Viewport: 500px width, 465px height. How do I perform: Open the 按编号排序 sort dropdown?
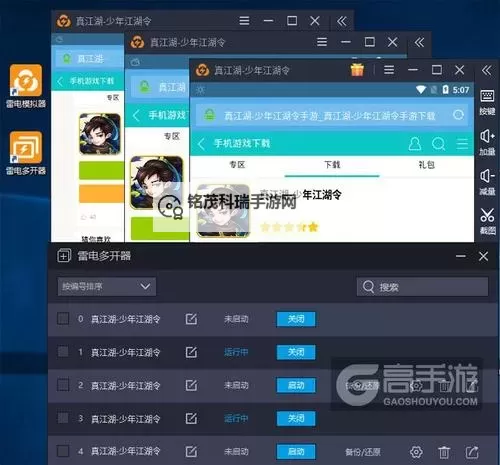tap(107, 286)
